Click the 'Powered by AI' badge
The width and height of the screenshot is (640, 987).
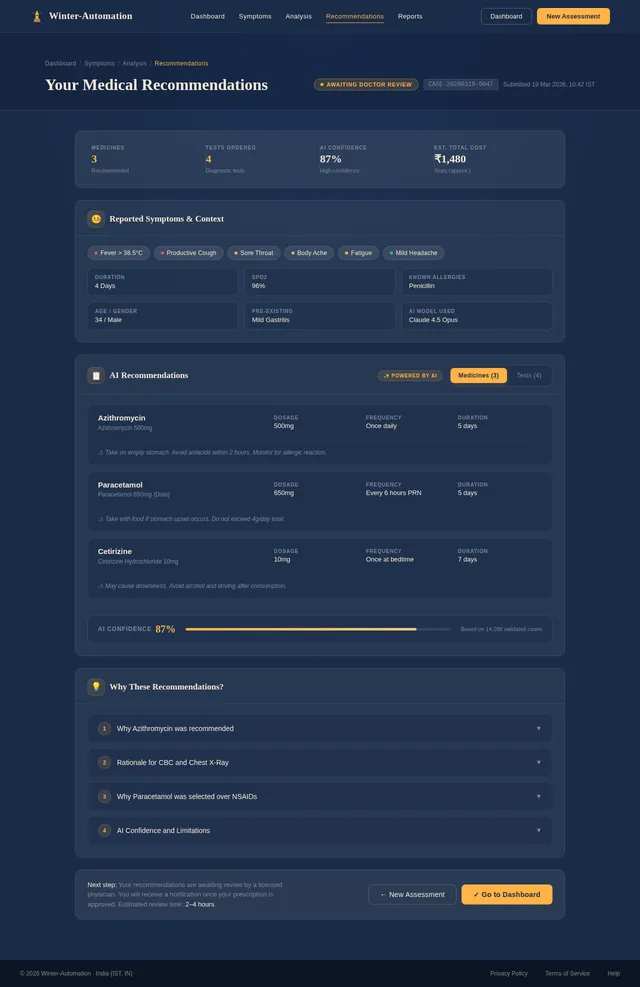(x=410, y=376)
